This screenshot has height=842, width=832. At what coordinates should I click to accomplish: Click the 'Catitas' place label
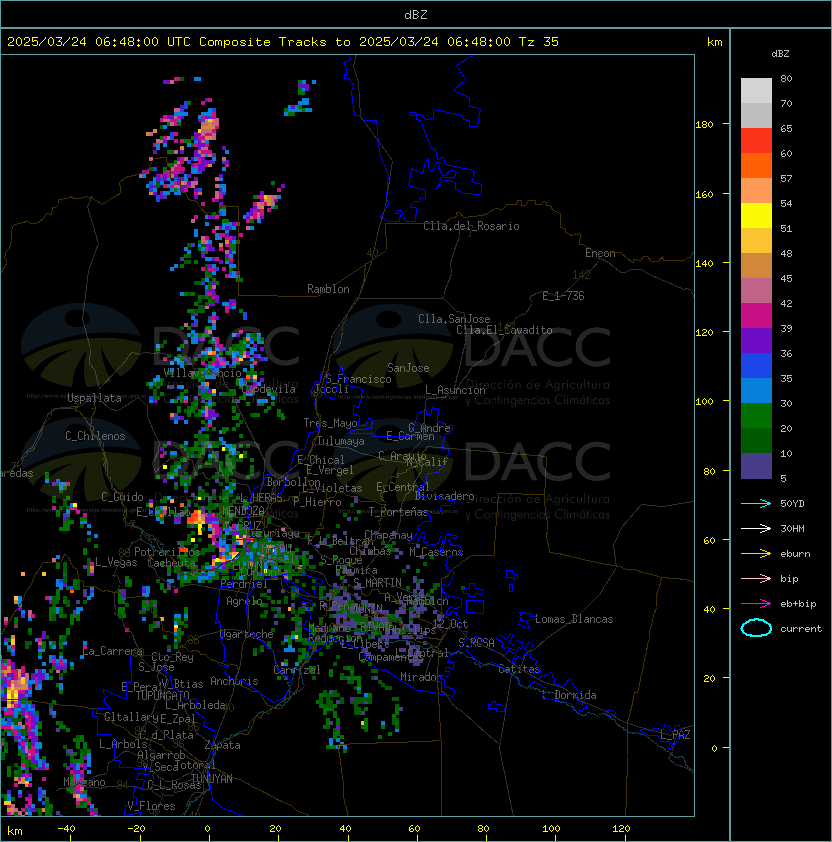(x=519, y=669)
